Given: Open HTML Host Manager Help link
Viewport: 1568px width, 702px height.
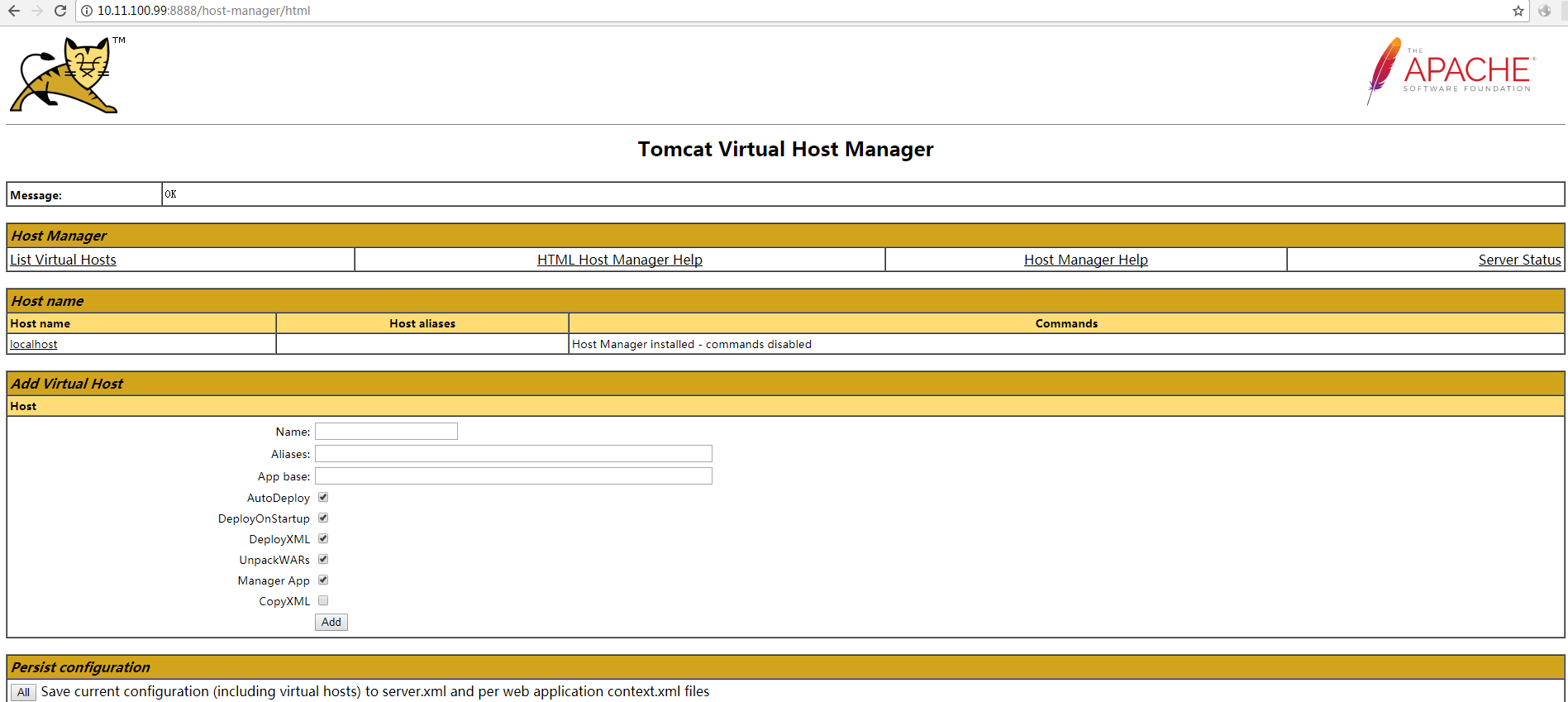Looking at the screenshot, I should click(620, 260).
